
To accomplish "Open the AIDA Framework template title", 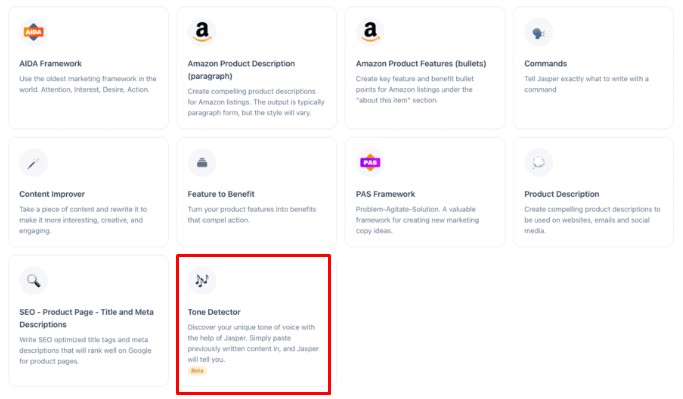I will click(51, 64).
